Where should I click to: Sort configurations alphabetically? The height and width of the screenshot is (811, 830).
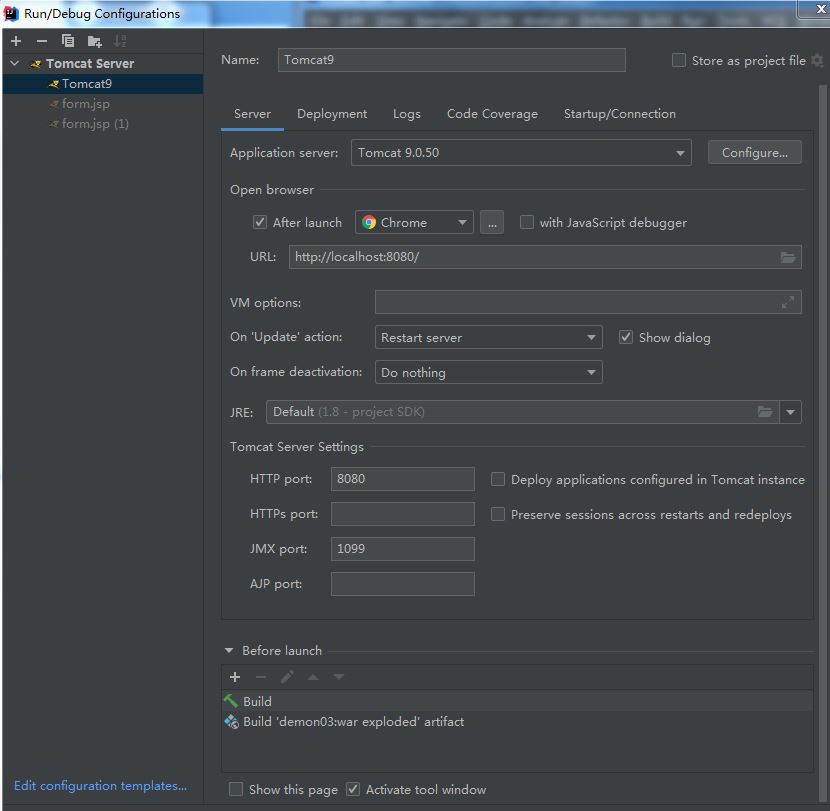pos(120,41)
